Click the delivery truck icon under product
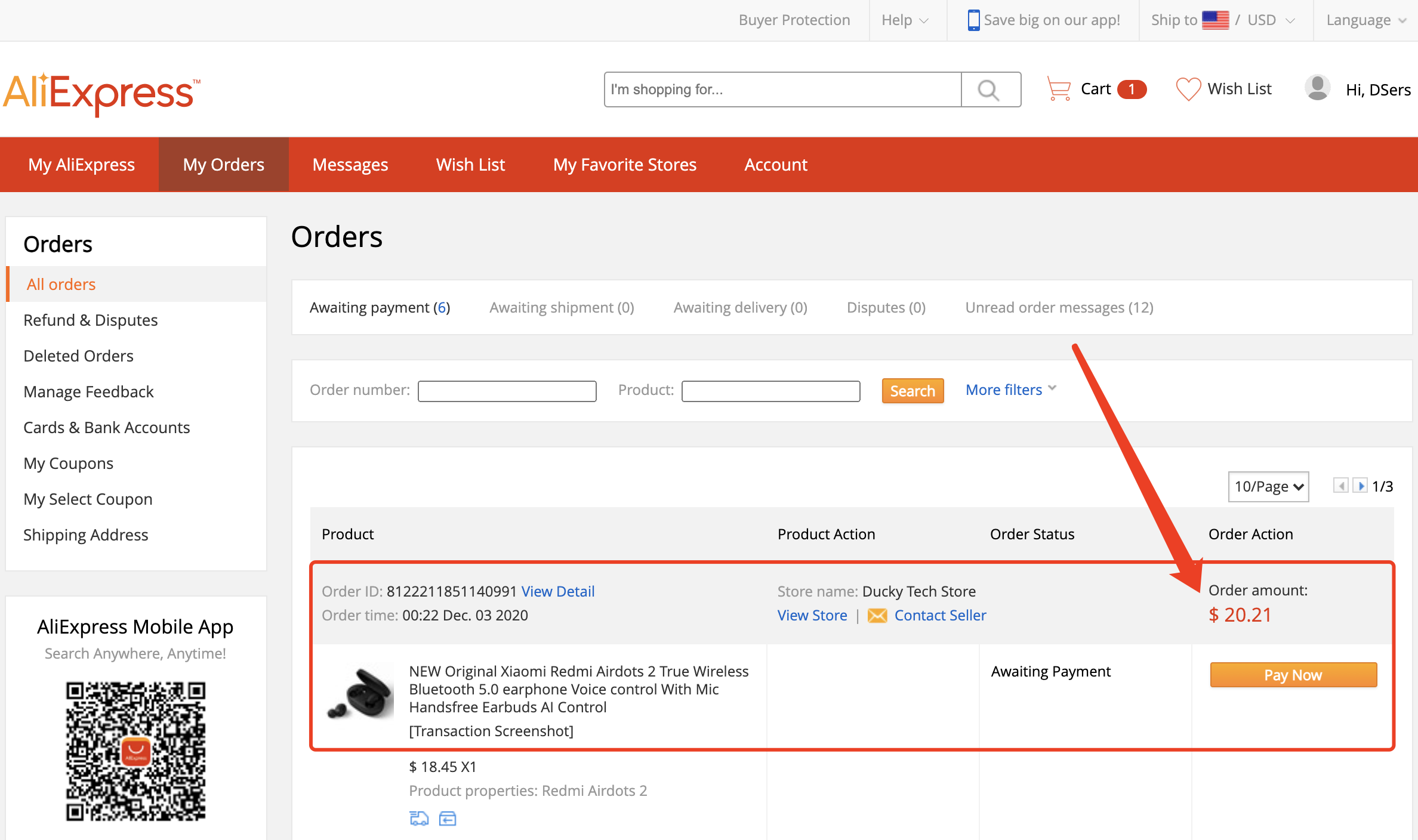1418x840 pixels. tap(419, 819)
